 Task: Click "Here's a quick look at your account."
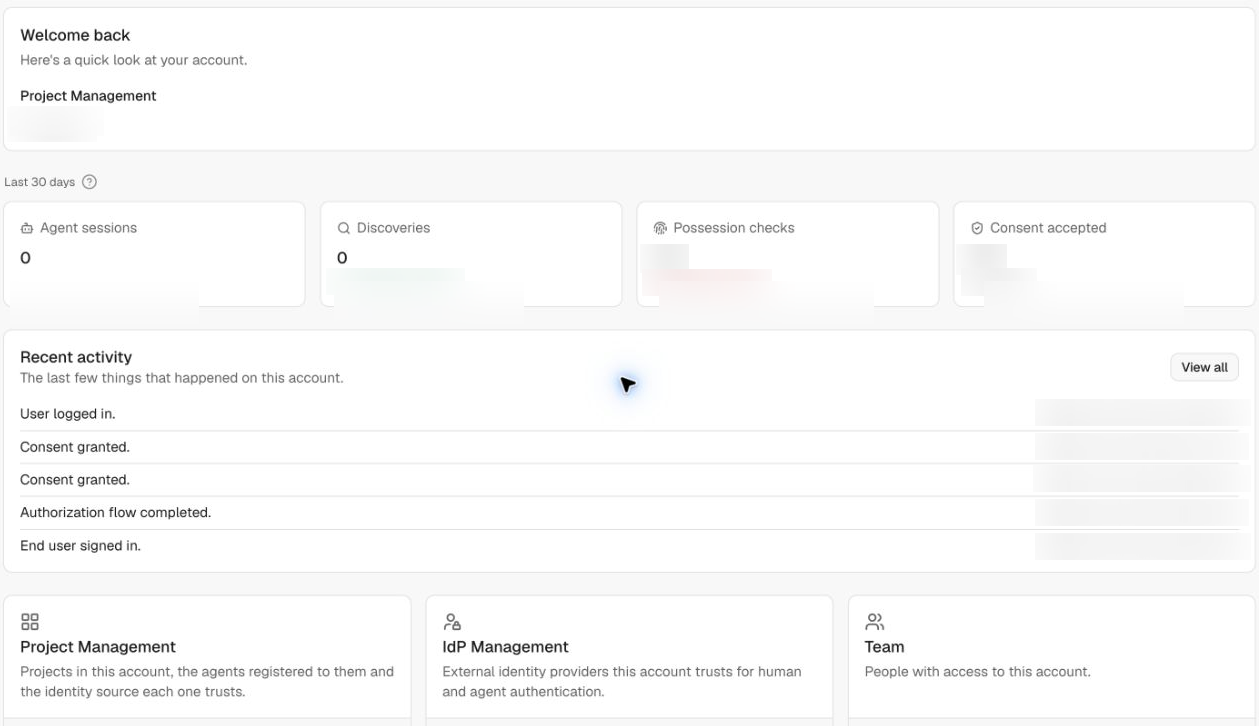tap(133, 60)
